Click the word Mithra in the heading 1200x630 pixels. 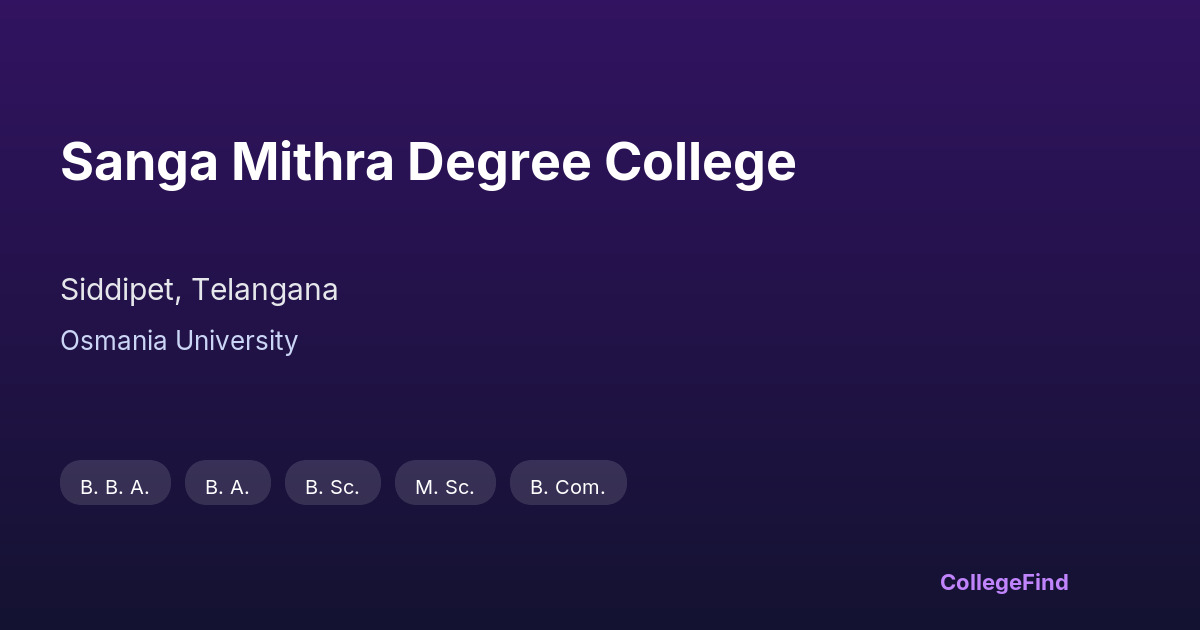pos(312,162)
